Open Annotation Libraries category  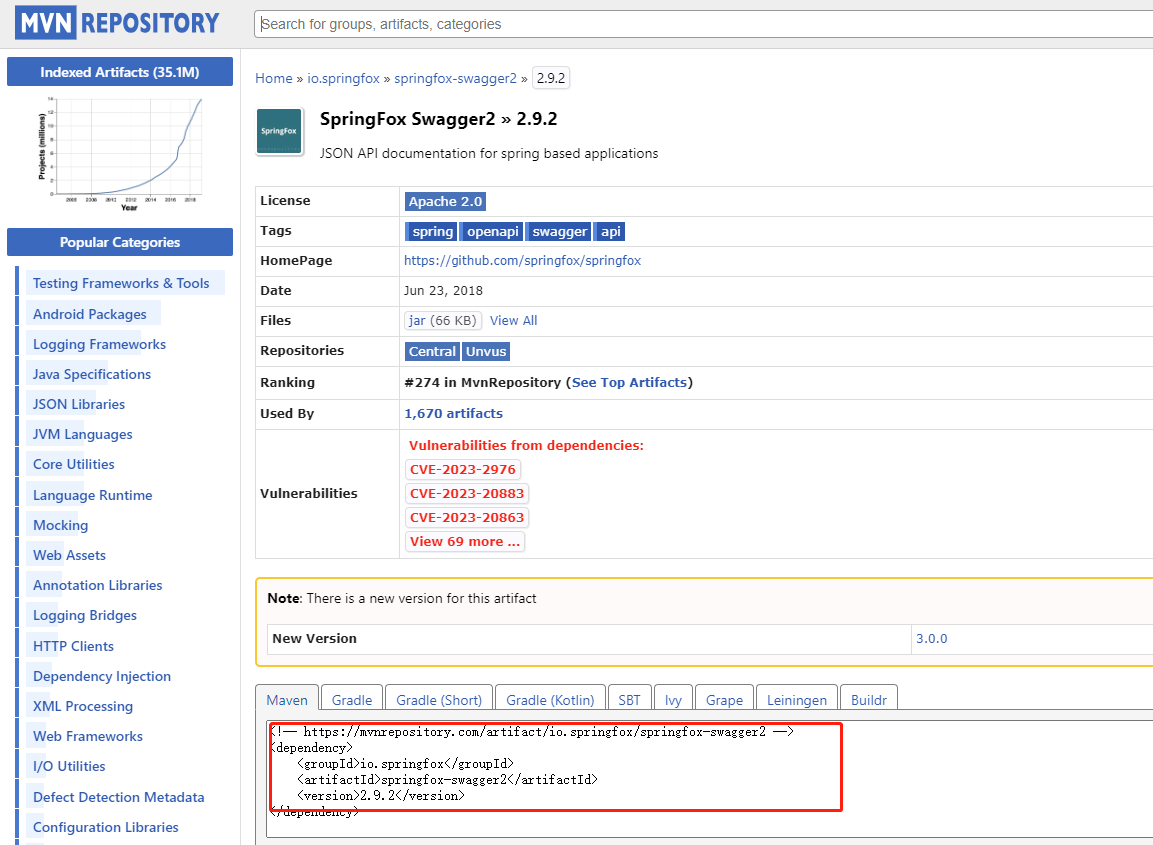pos(98,585)
